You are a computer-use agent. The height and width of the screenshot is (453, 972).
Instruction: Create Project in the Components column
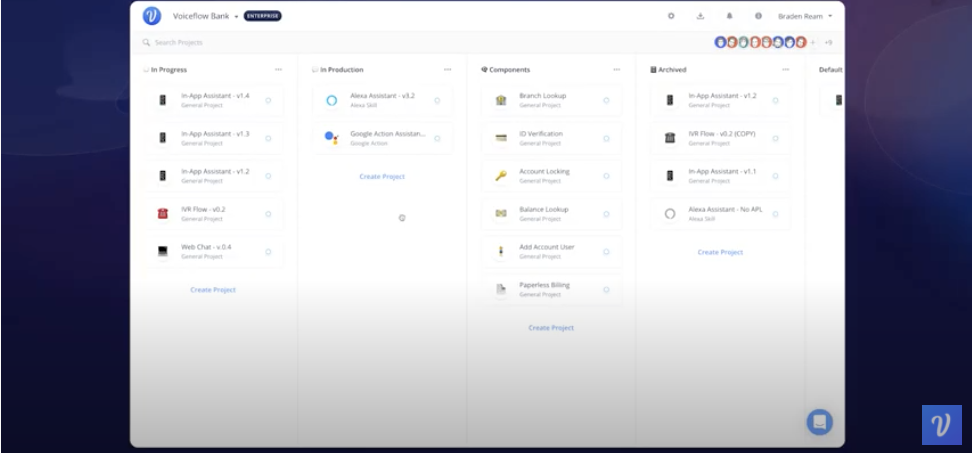click(x=551, y=328)
